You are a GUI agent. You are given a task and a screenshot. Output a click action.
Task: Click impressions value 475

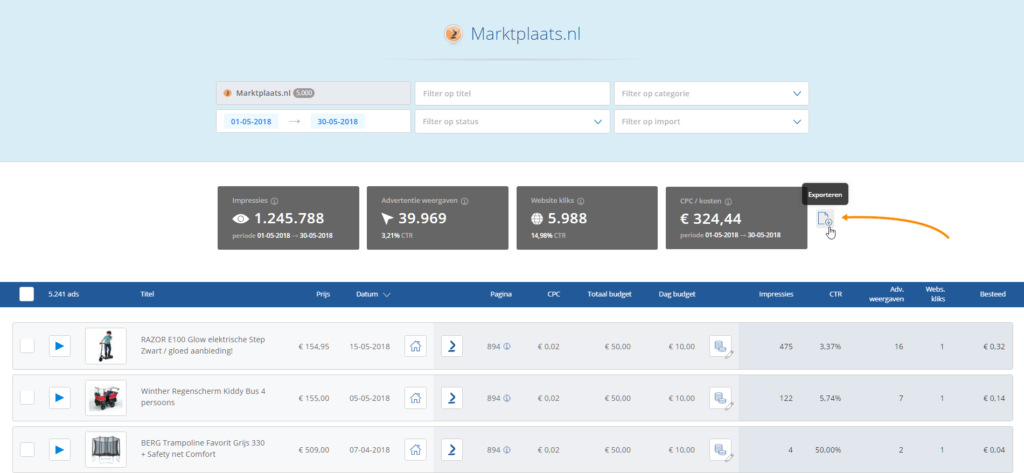tap(785, 346)
